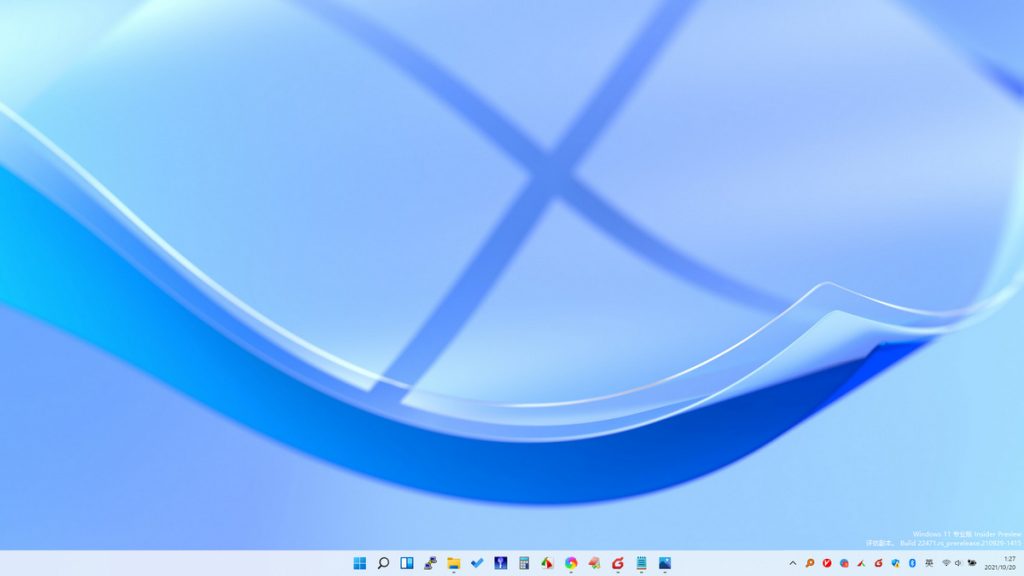This screenshot has width=1024, height=576.
Task: Open the colorful ring icon app on taskbar
Action: click(x=571, y=563)
